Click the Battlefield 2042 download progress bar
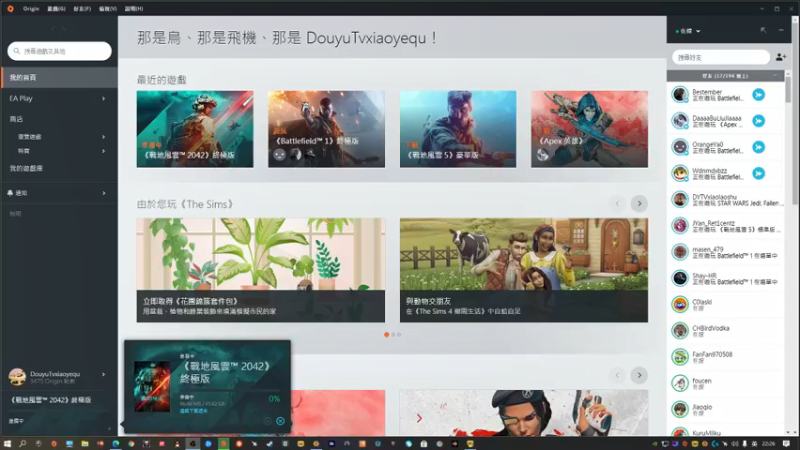The width and height of the screenshot is (800, 450). (230, 391)
